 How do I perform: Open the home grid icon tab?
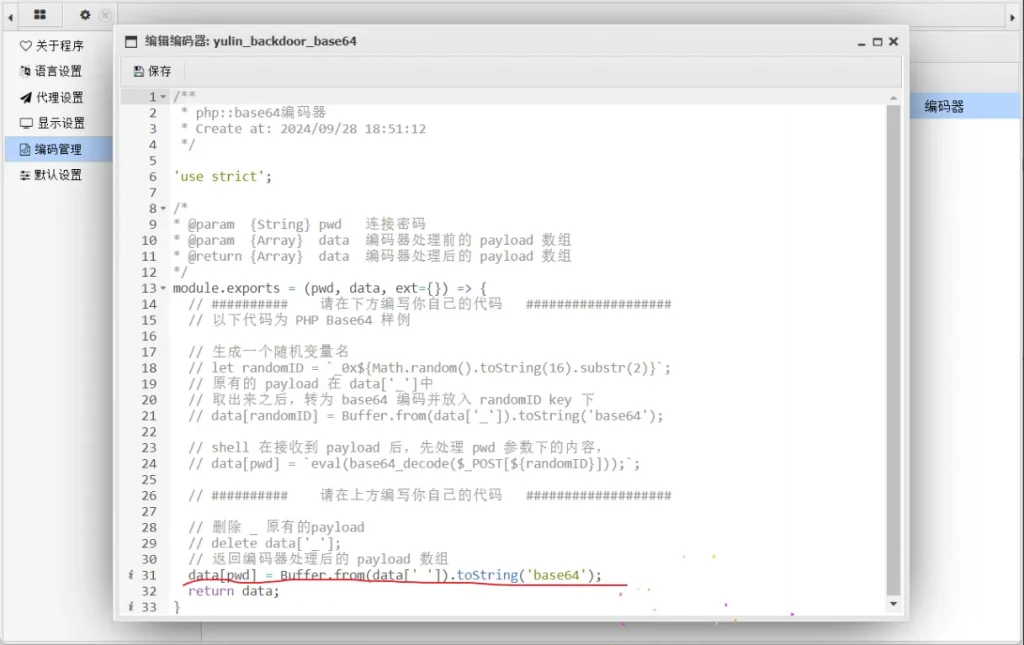click(40, 15)
